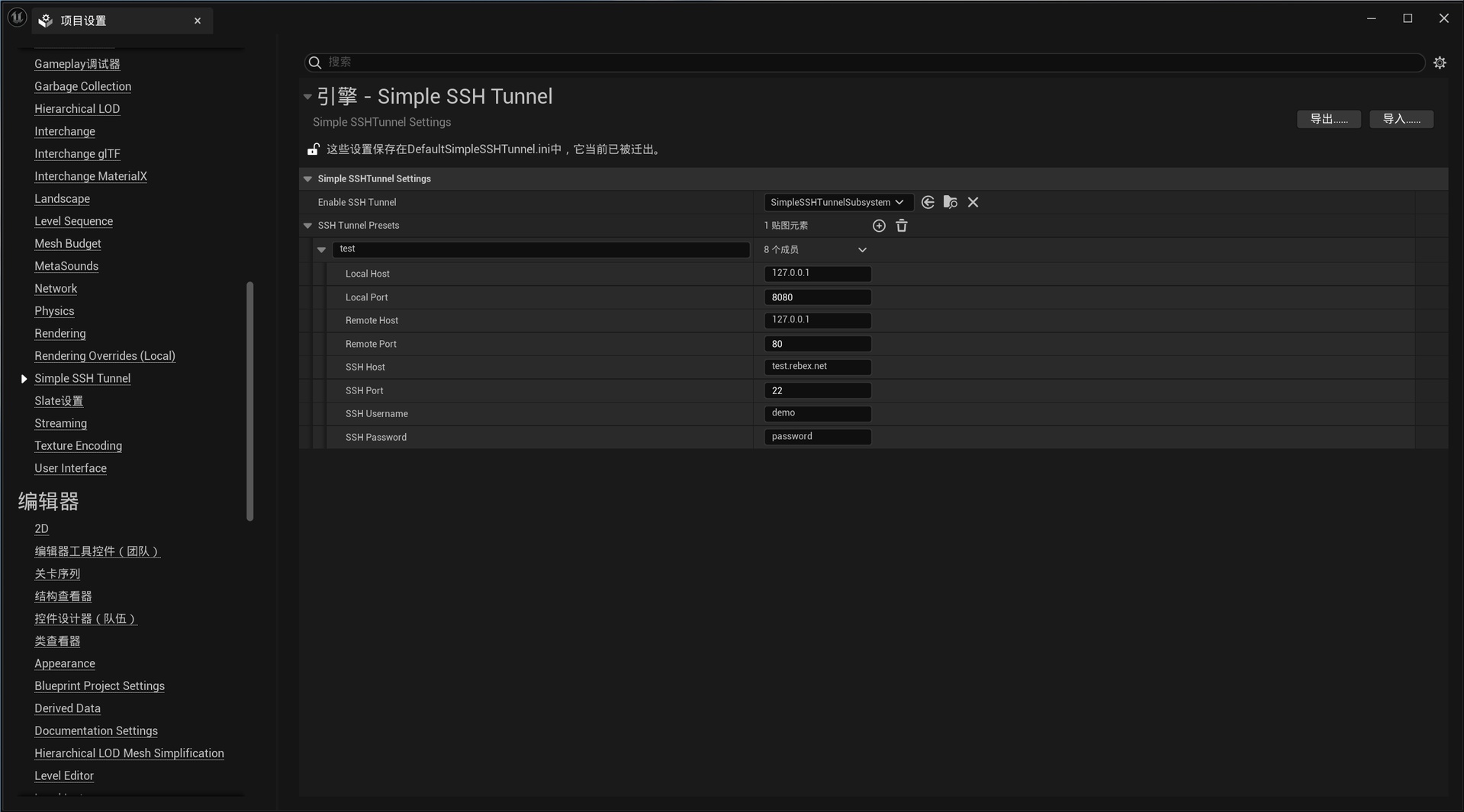Screen dimensions: 1464x812
Task: Open Gameplay调试器 settings
Action: (x=77, y=64)
